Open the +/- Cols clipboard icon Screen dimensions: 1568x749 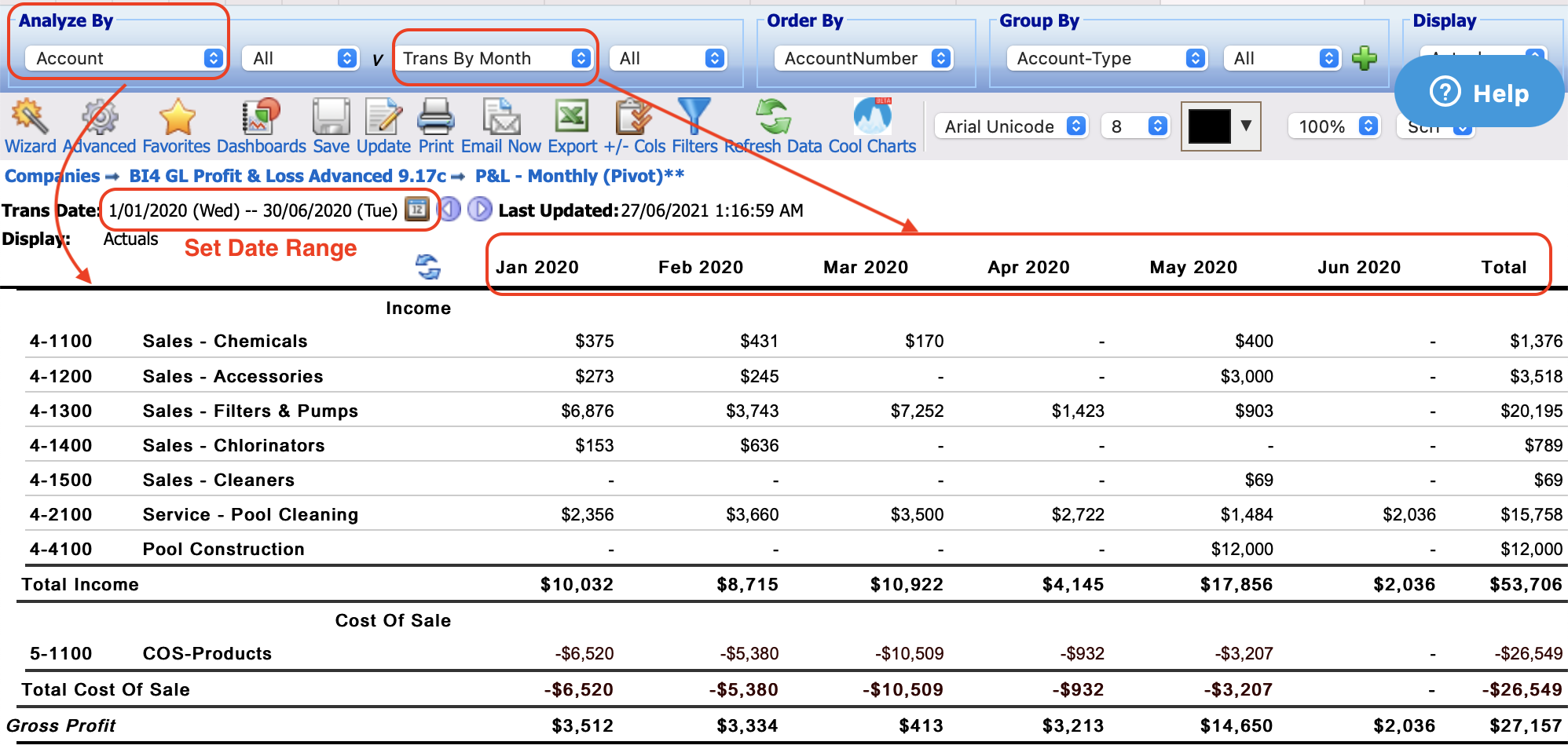click(x=634, y=117)
